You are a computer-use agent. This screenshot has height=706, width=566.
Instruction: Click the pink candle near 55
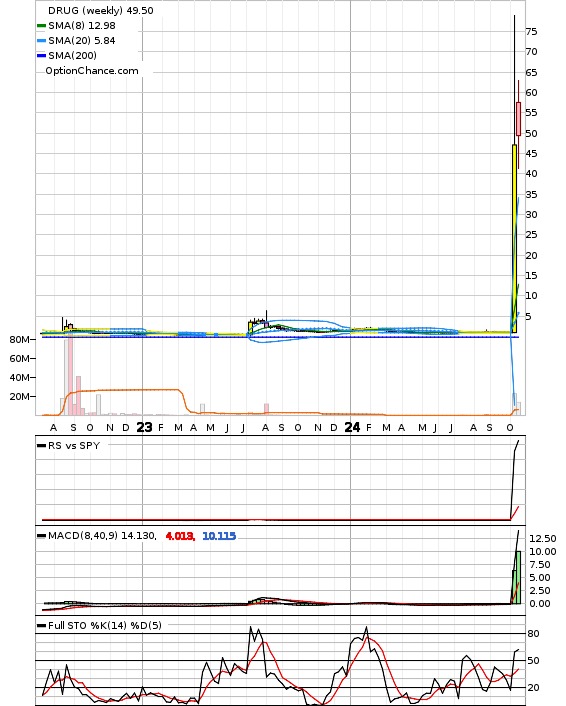(519, 119)
